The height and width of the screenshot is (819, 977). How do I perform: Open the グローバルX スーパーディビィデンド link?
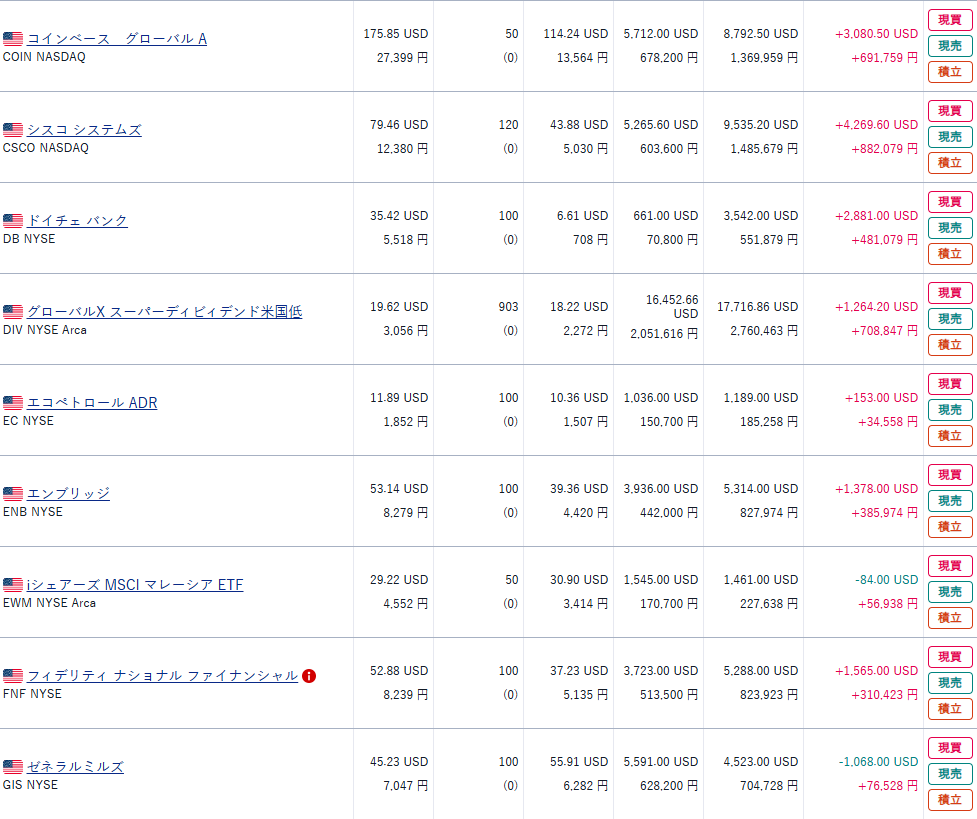point(164,312)
